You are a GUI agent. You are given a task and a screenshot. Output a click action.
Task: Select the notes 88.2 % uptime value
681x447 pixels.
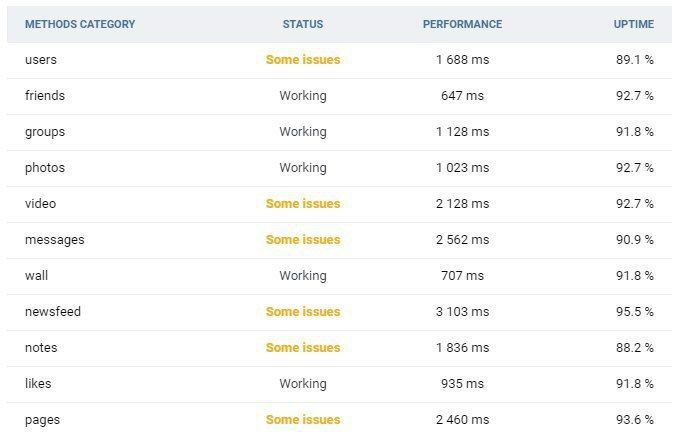635,348
